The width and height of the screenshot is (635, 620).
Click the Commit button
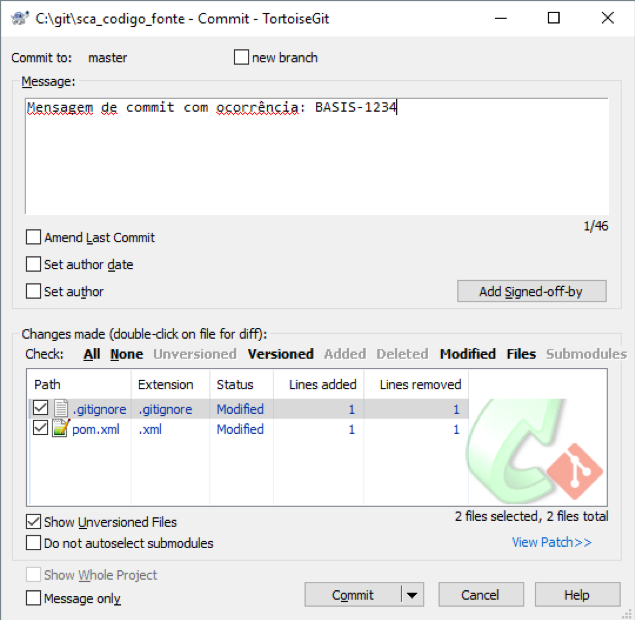coord(353,595)
